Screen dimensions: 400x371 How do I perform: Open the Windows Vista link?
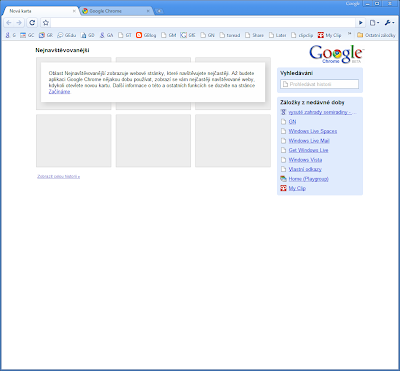coord(305,160)
